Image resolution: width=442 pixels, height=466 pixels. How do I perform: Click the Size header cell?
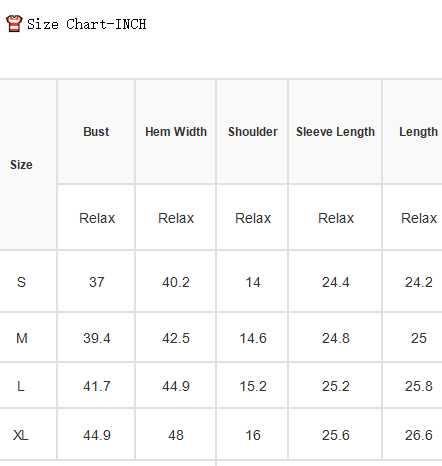coord(21,165)
